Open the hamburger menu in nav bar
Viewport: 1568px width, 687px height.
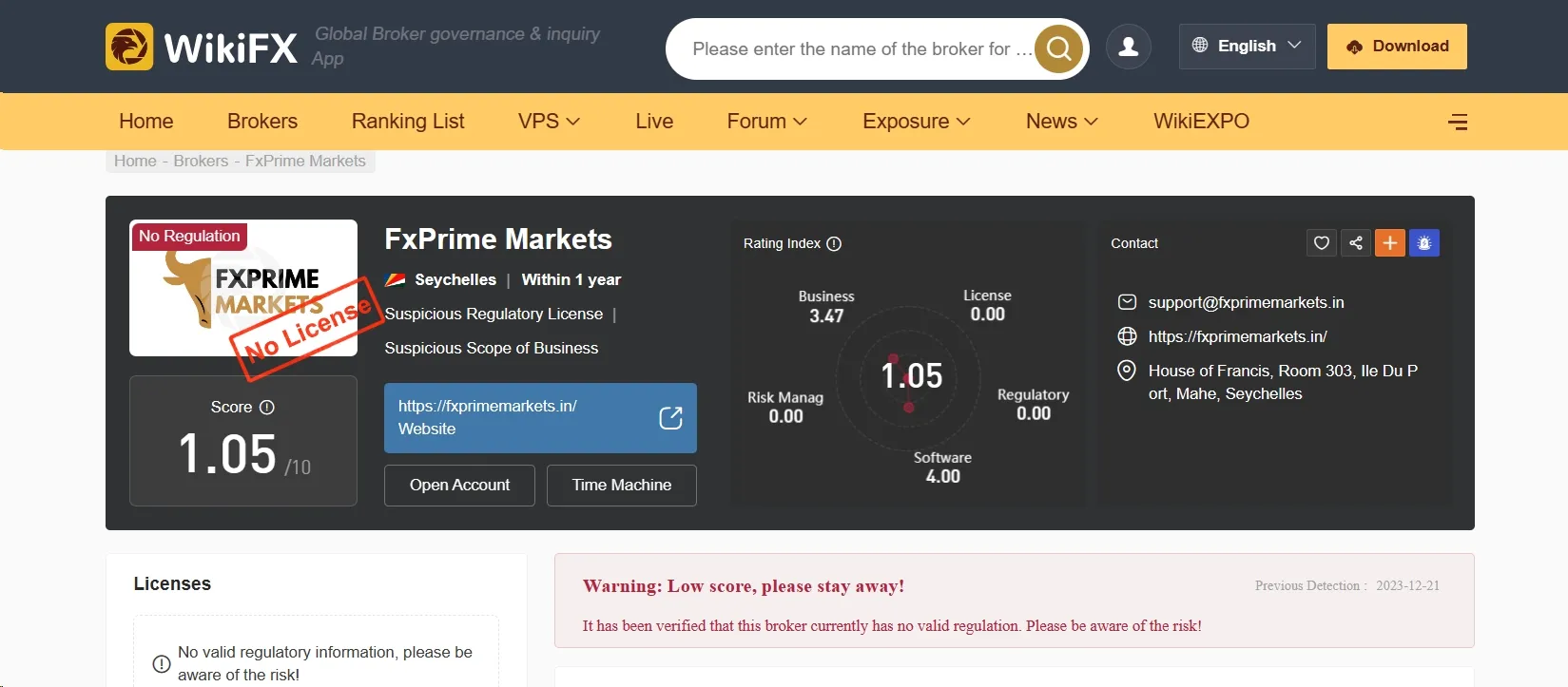pyautogui.click(x=1458, y=122)
